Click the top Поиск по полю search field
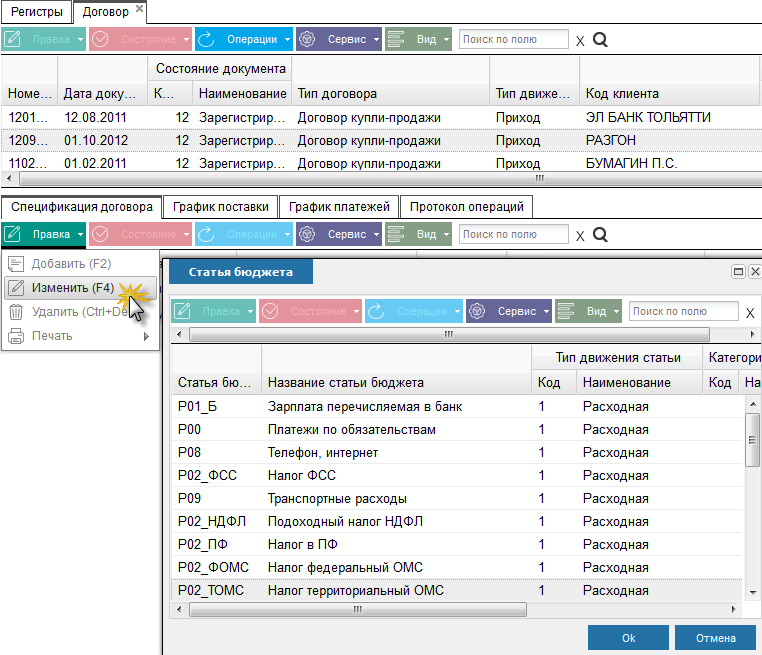The height and width of the screenshot is (655, 762). click(x=514, y=39)
